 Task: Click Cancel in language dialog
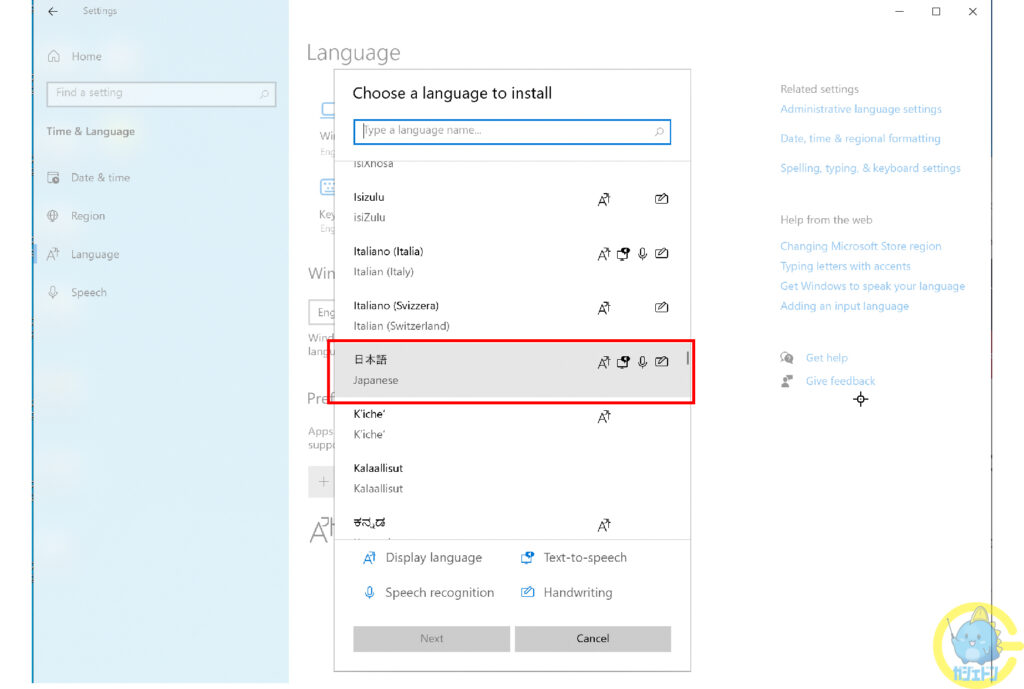[592, 639]
